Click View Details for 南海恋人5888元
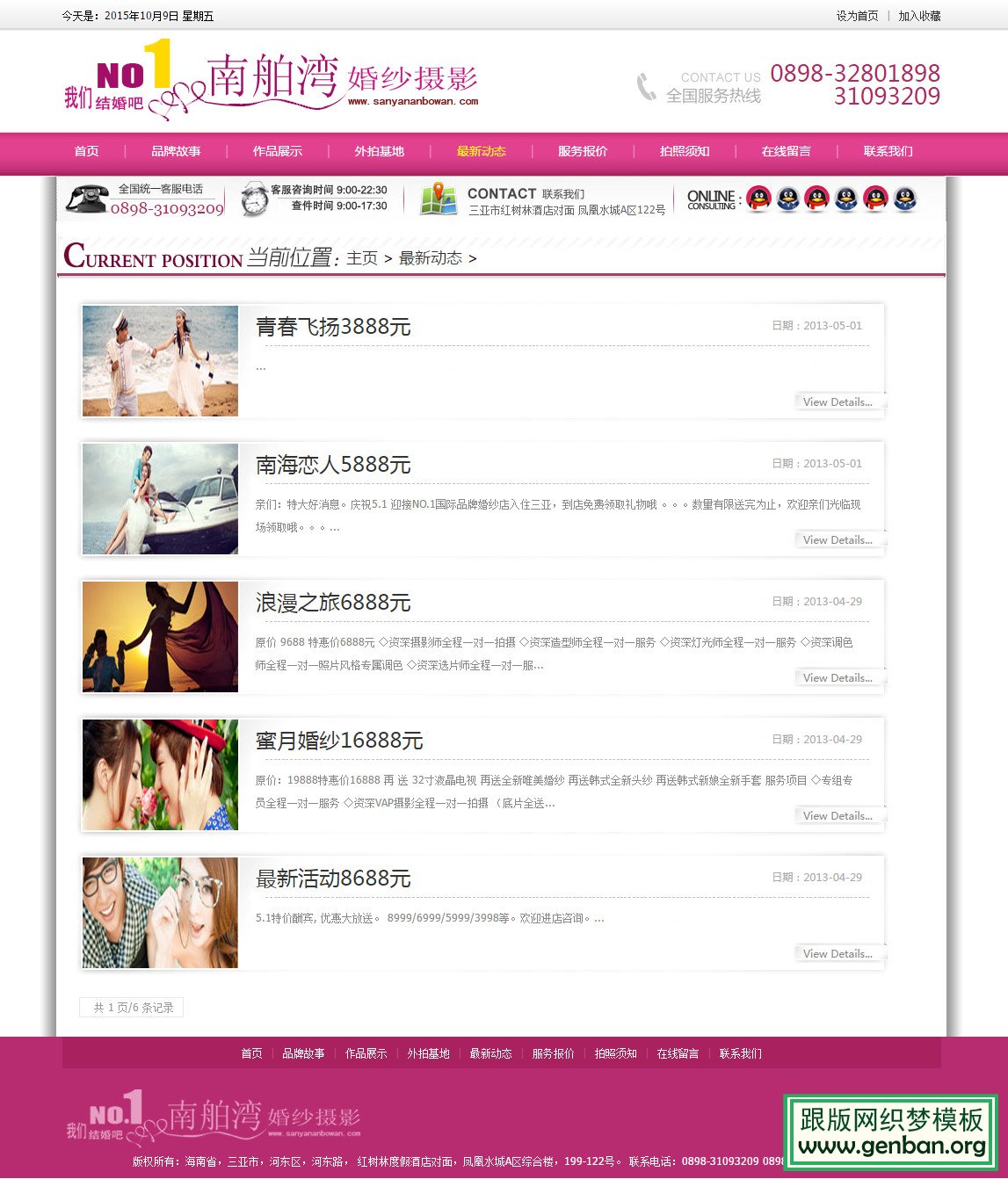The height and width of the screenshot is (1179, 1008). [x=838, y=539]
